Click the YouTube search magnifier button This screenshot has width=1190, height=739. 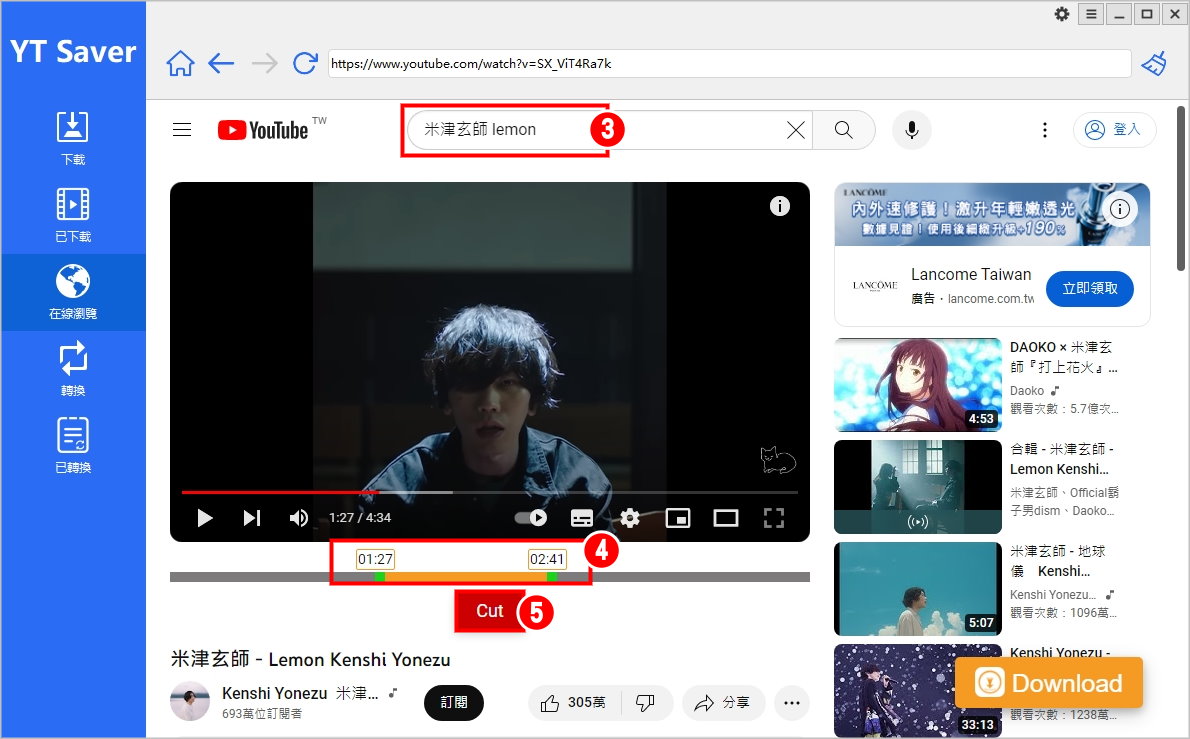click(x=843, y=130)
